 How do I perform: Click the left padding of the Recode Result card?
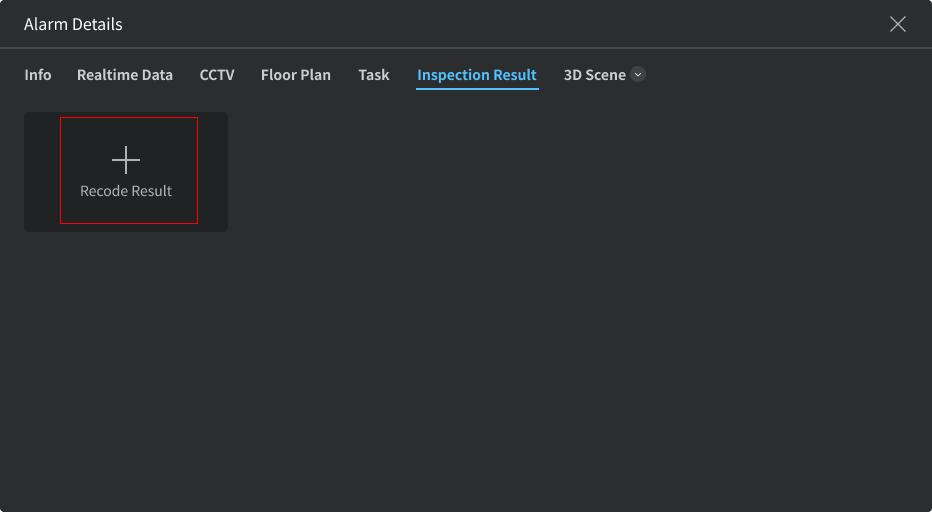pos(42,172)
